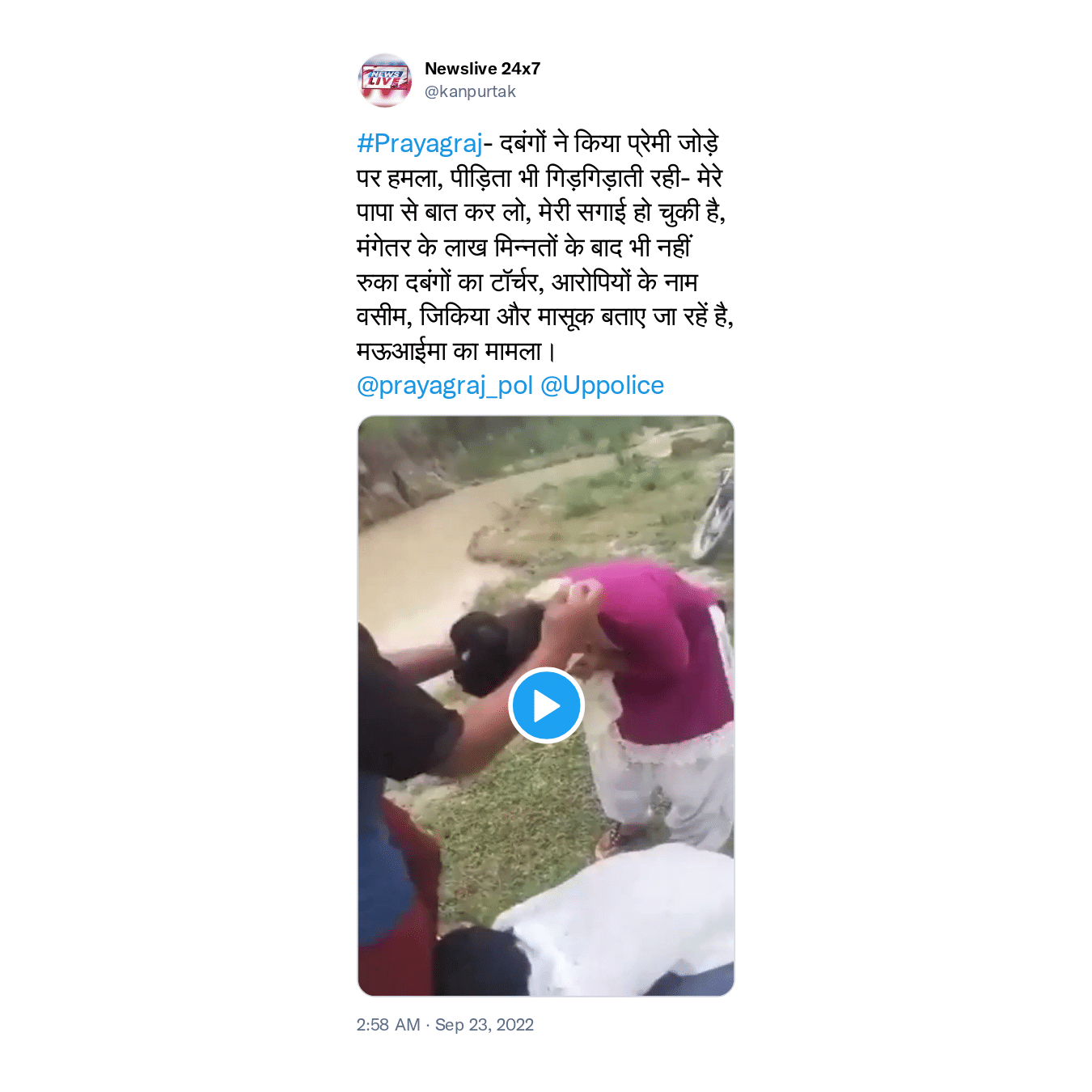
Task: Click the Sep 23, 2022 date
Action: pos(485,1025)
